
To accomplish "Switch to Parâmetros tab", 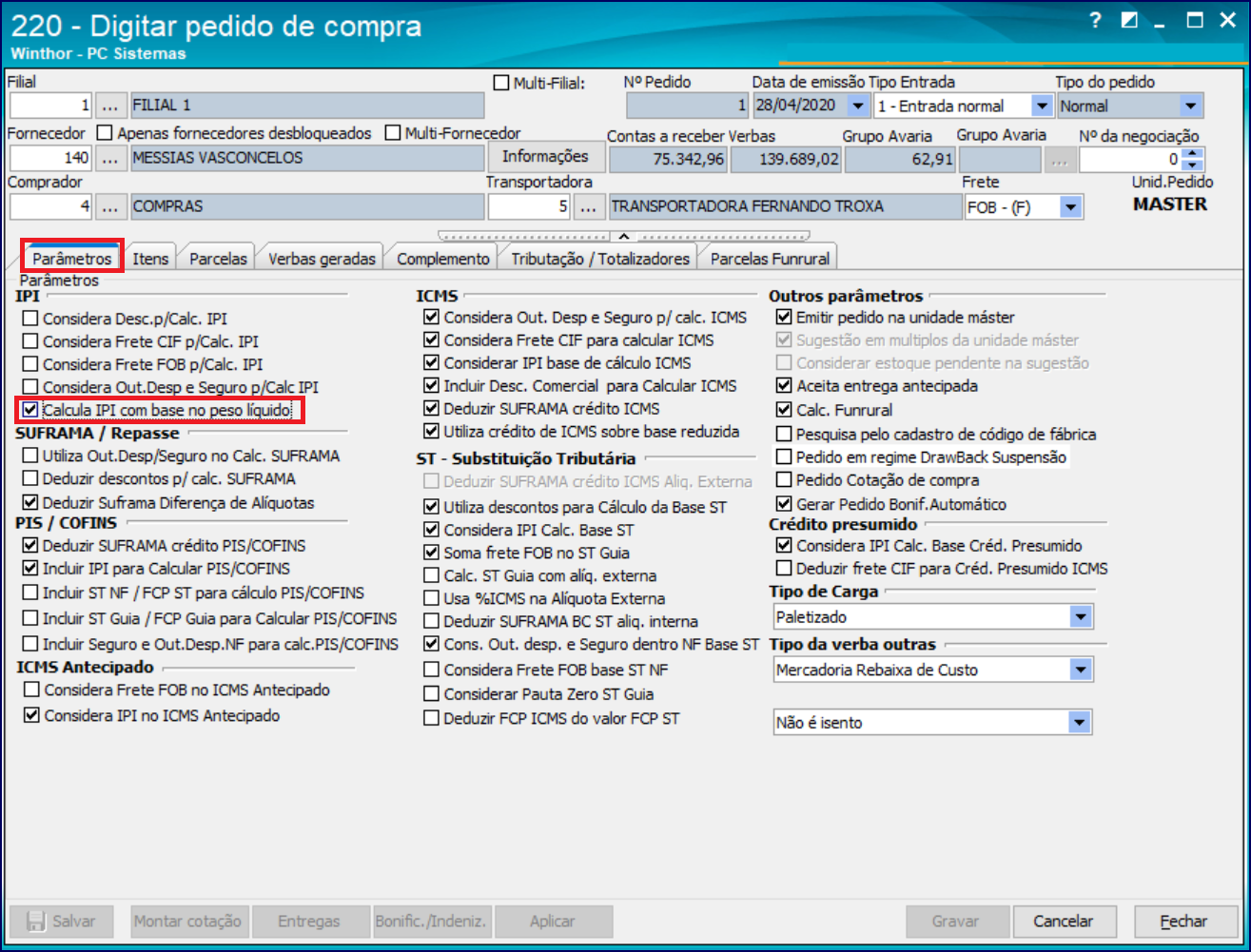I will [72, 259].
